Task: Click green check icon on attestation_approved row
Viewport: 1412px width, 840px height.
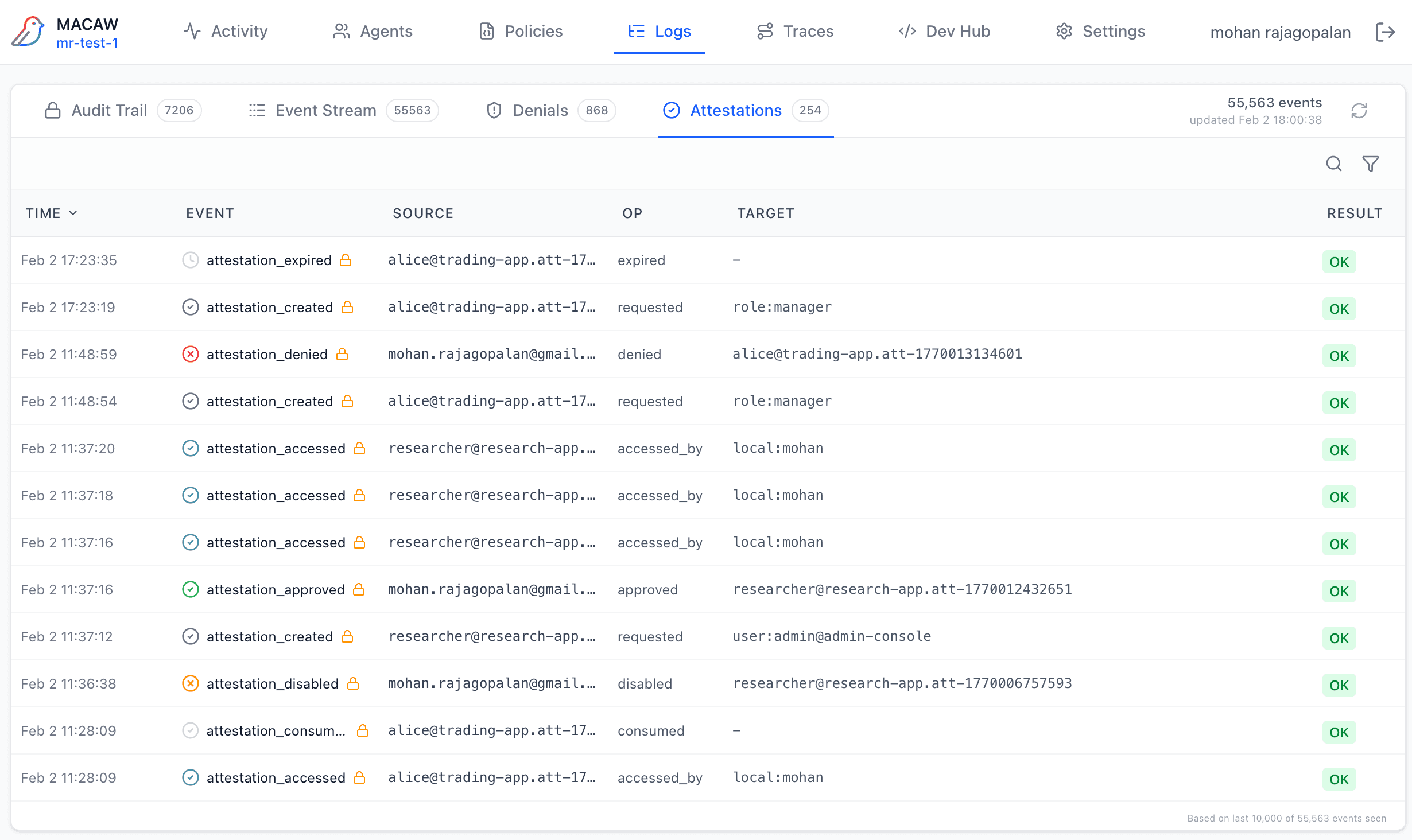Action: (x=190, y=590)
